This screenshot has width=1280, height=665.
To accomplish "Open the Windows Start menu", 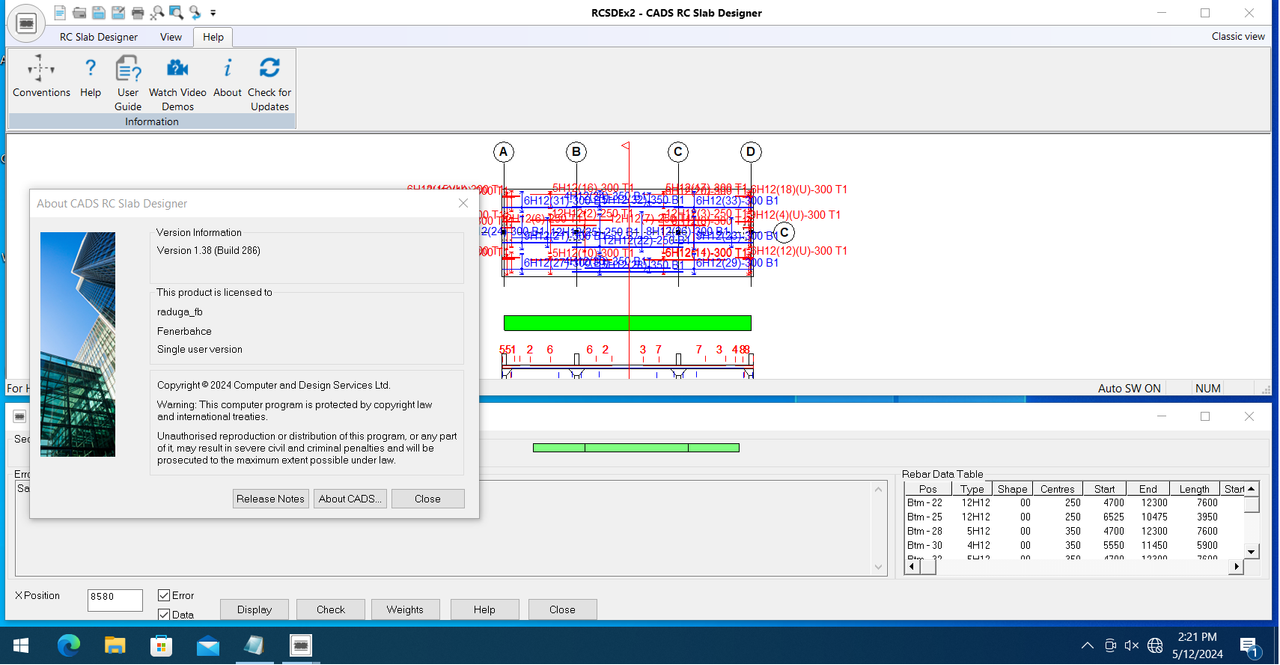I will (x=20, y=645).
